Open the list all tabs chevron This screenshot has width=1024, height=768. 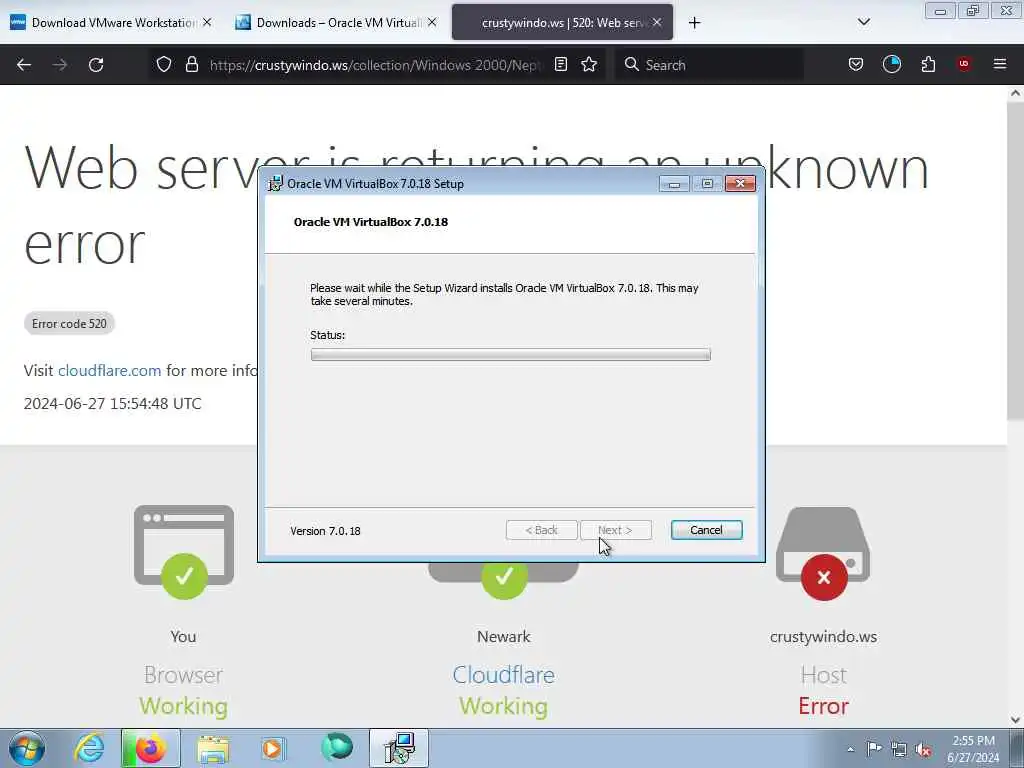coord(863,22)
